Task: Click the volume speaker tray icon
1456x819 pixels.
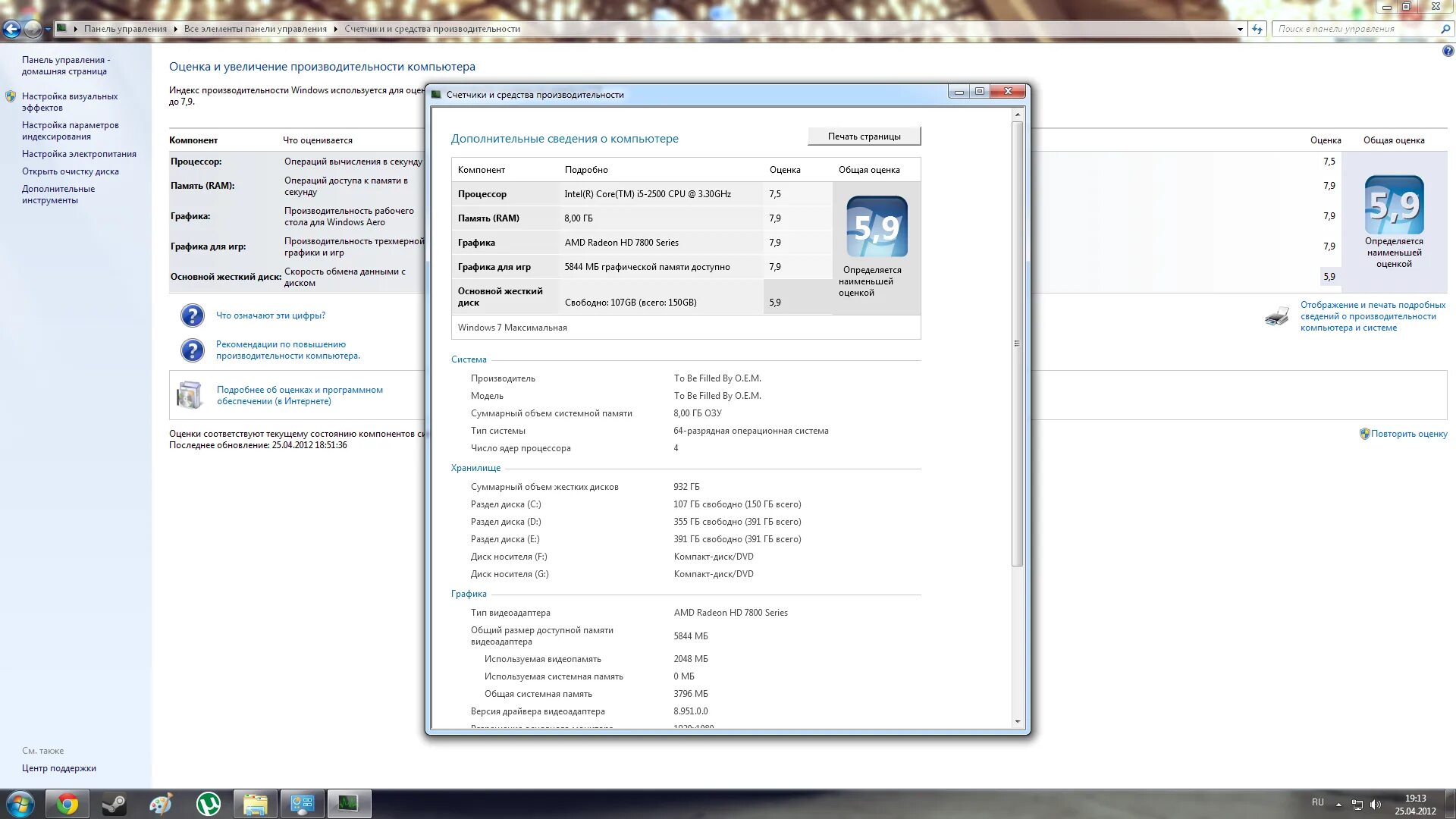Action: [1376, 805]
